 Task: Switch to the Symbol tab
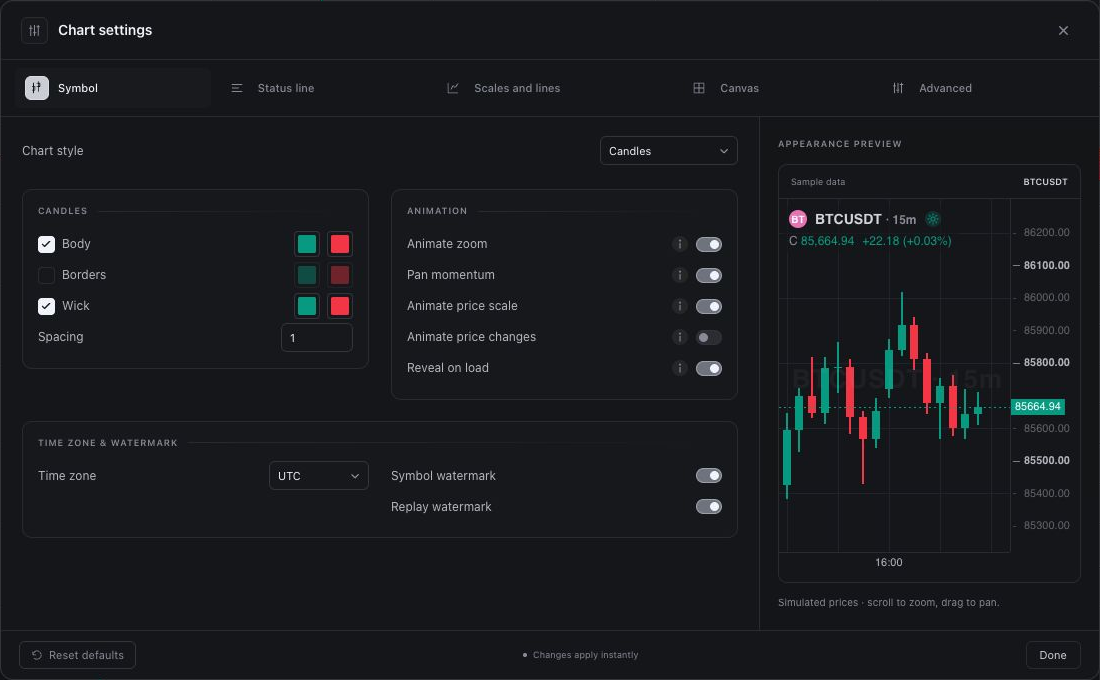pyautogui.click(x=112, y=88)
